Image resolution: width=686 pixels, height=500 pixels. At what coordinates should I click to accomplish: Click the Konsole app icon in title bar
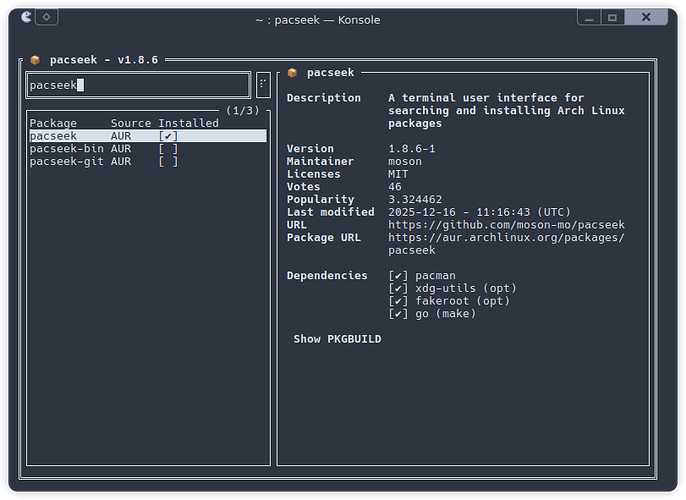[x=26, y=17]
